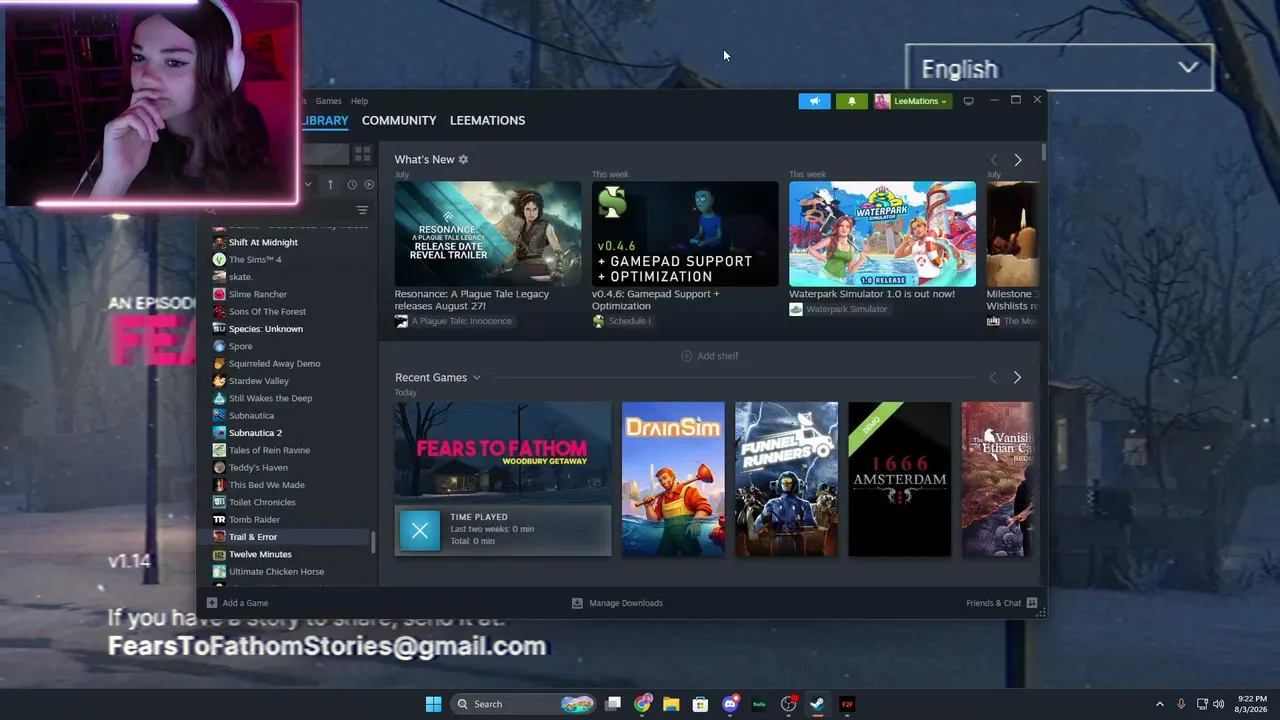The width and height of the screenshot is (1280, 720).
Task: Enter Big Picture mode via monitor icon
Action: (968, 101)
